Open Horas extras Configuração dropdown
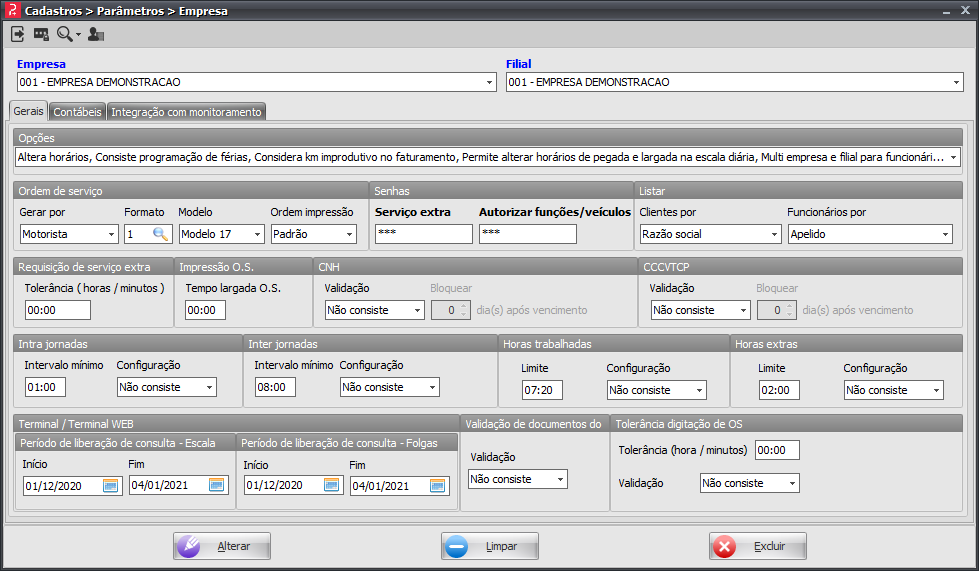This screenshot has height=571, width=979. [x=936, y=390]
